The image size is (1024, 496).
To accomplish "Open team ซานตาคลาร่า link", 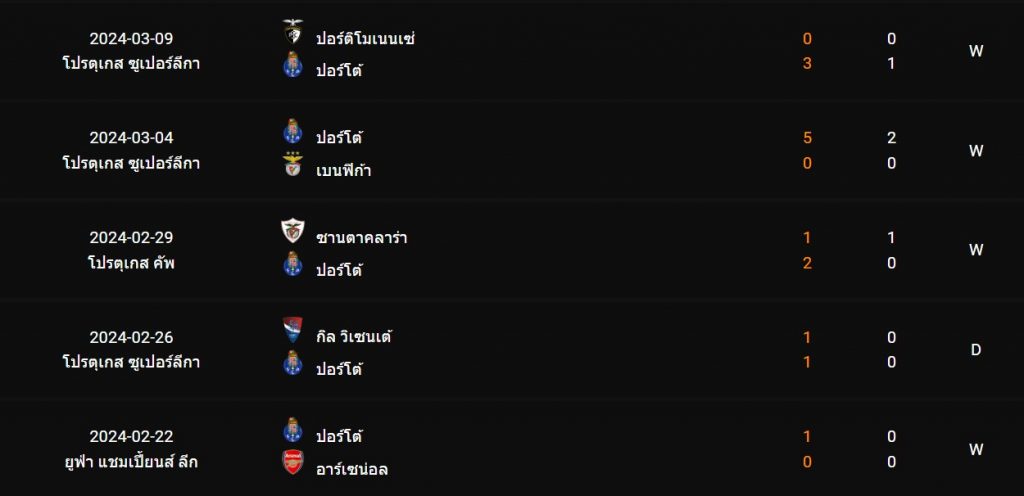I will (x=362, y=238).
